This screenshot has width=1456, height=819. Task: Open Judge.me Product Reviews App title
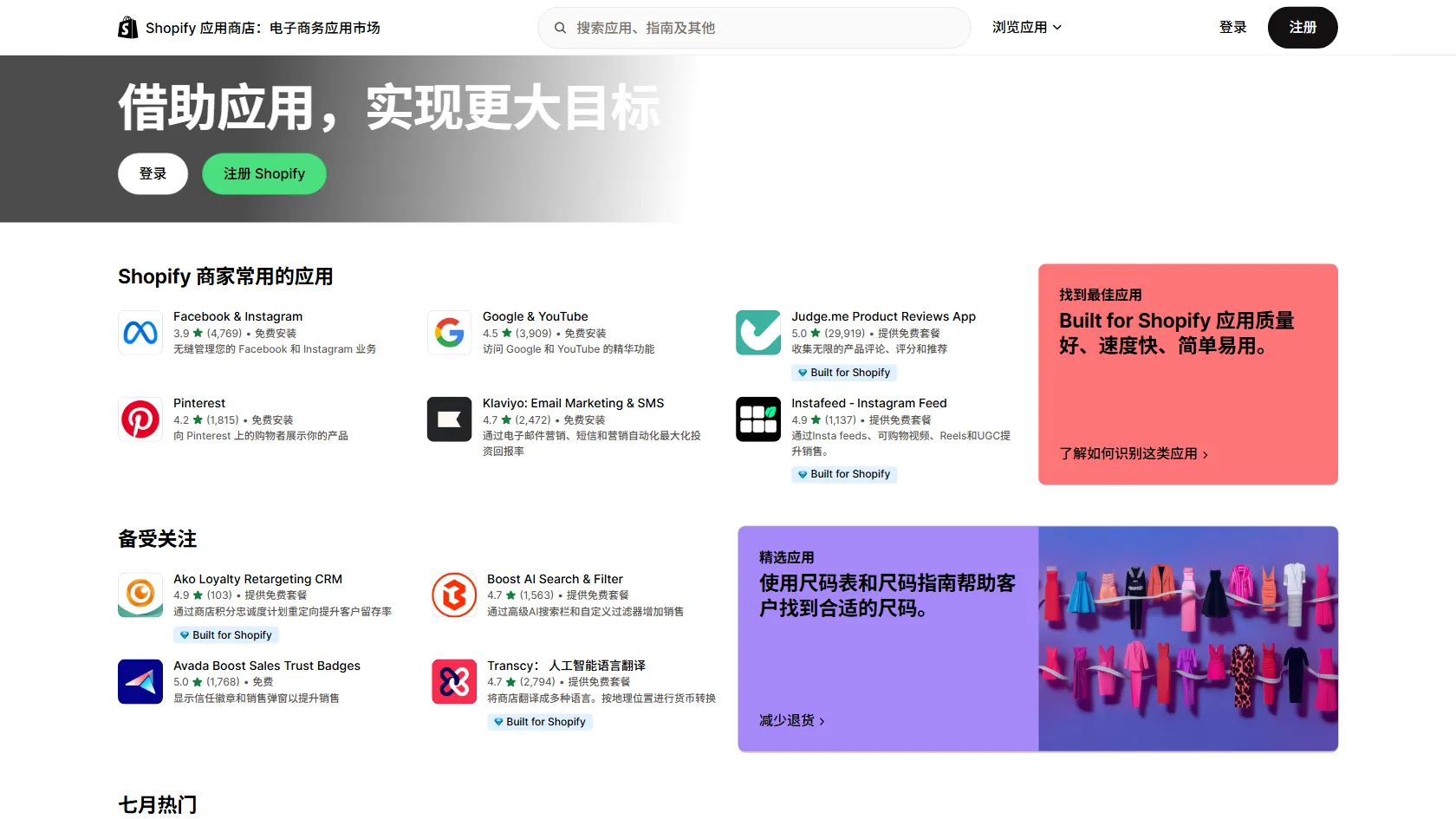tap(883, 317)
